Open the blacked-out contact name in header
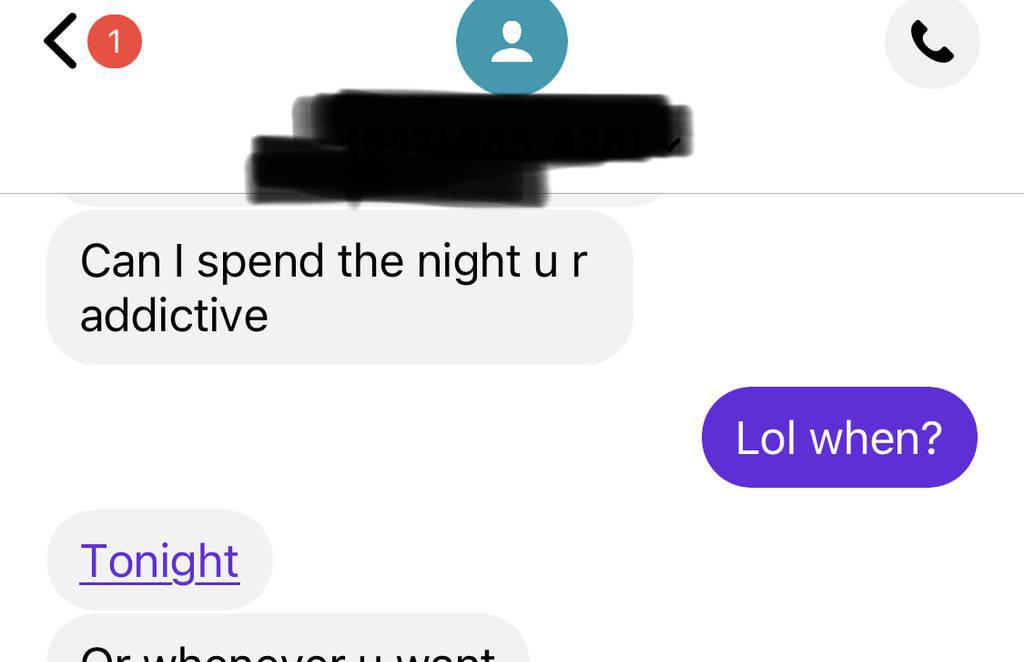The height and width of the screenshot is (662, 1024). point(493,124)
